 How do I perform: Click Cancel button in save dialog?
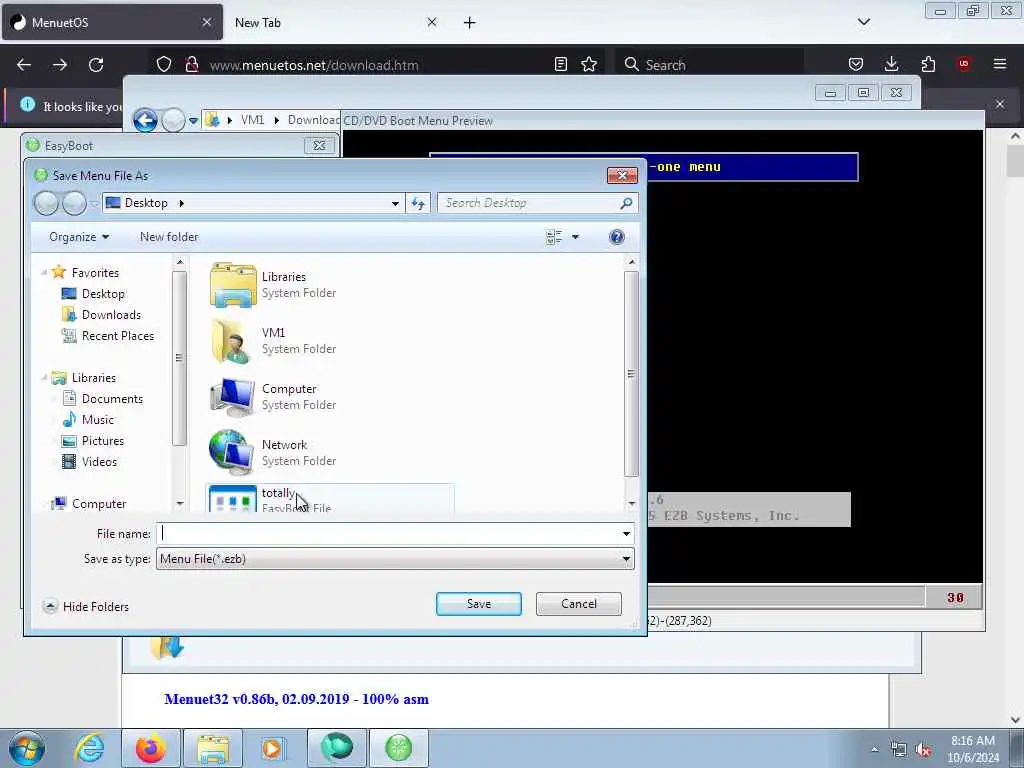579,603
